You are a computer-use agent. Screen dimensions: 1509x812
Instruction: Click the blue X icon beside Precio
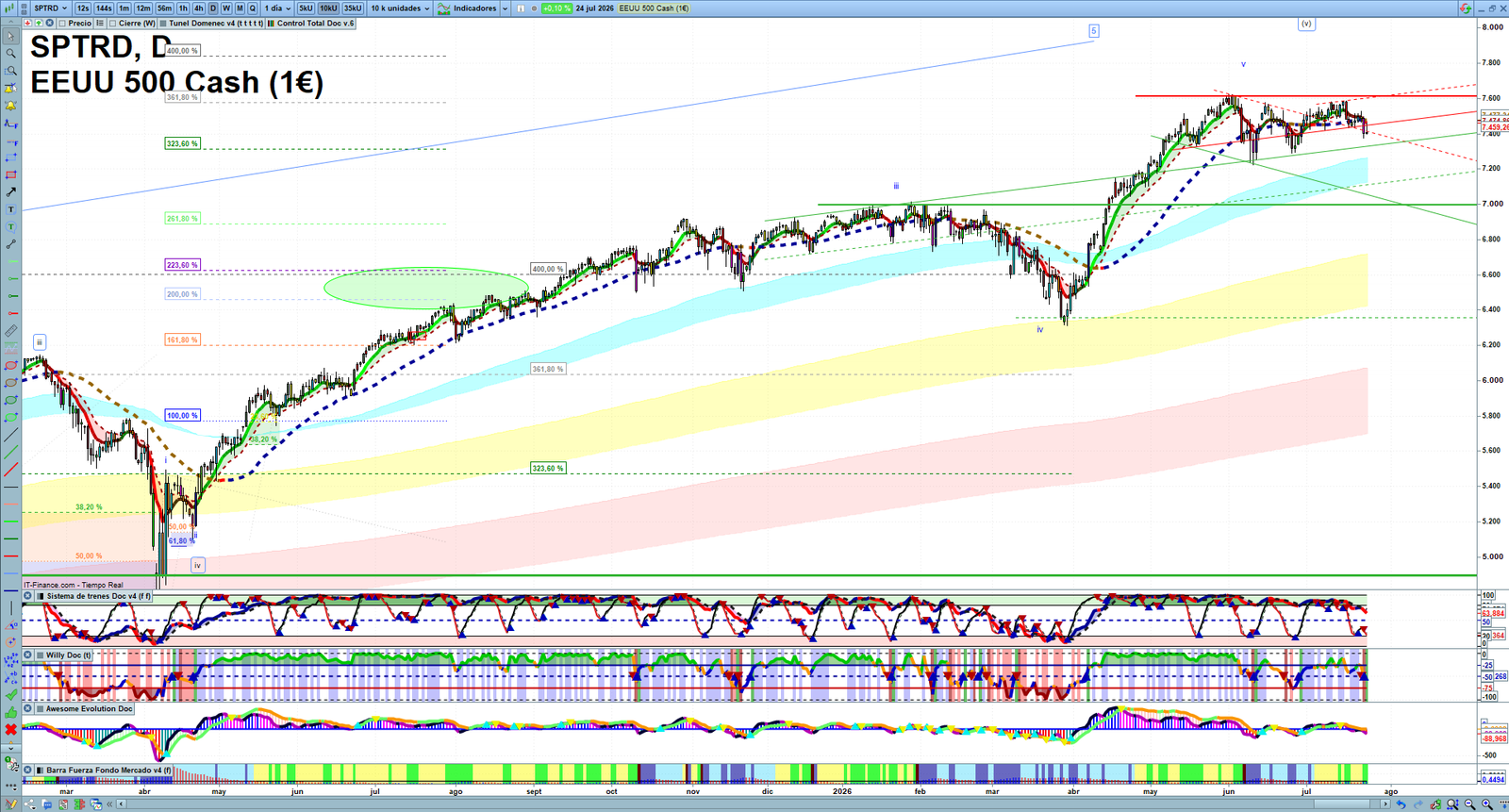pos(49,23)
